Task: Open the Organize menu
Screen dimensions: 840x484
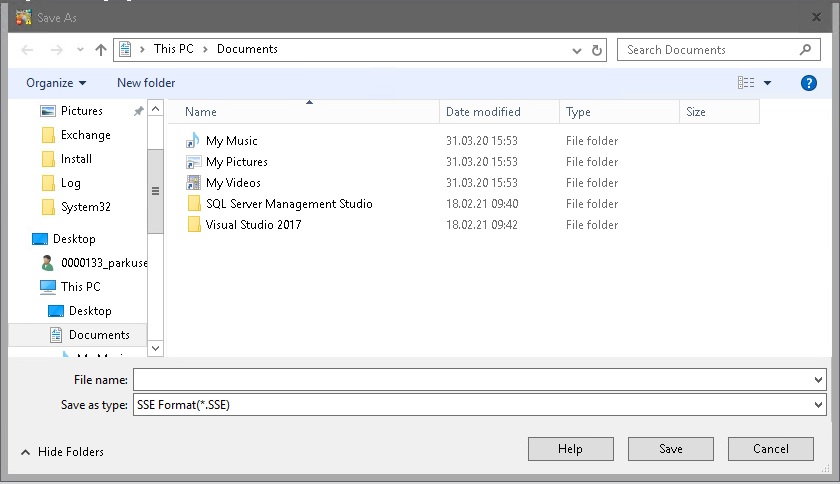Action: 56,83
